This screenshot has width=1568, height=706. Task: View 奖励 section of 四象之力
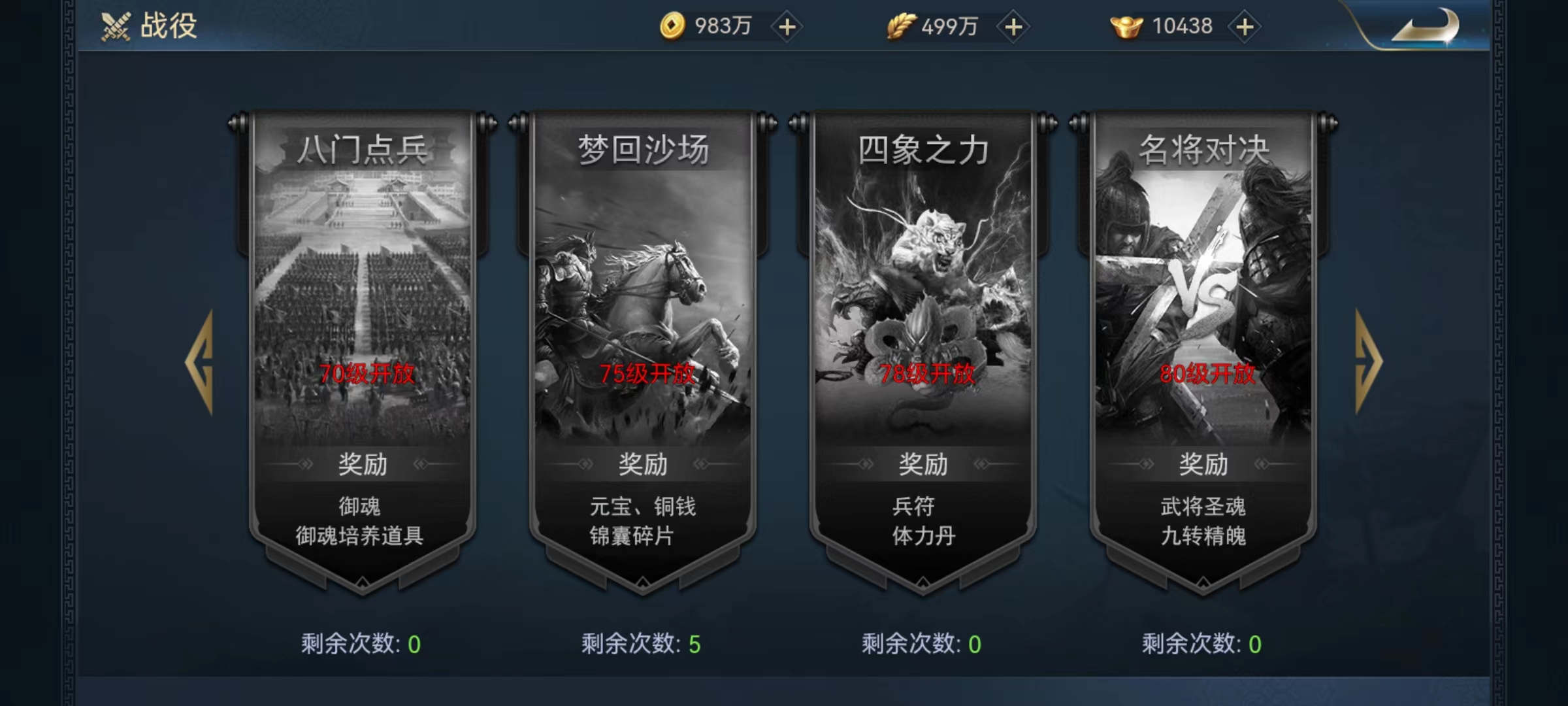923,464
